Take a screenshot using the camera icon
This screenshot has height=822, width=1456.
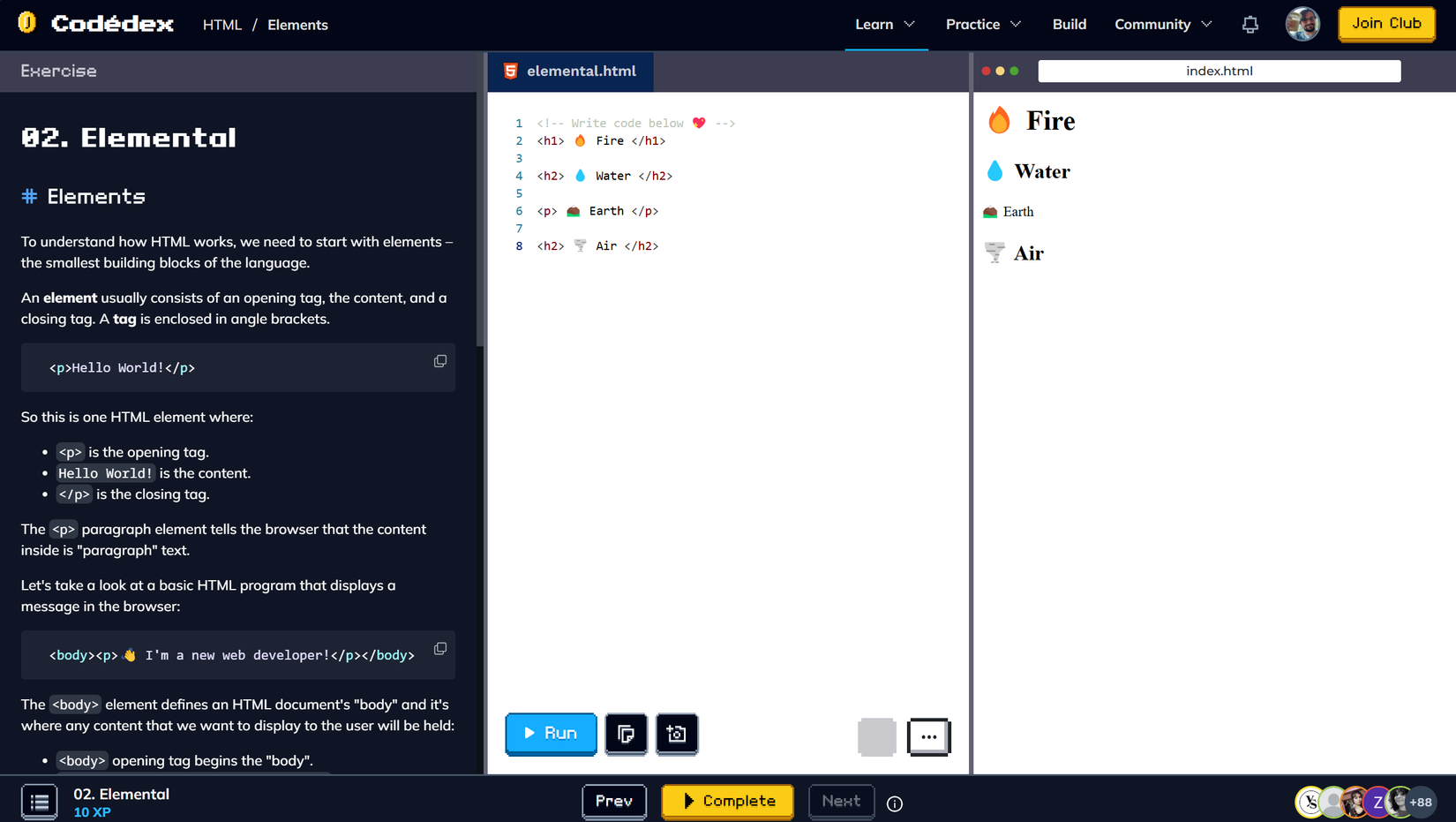click(x=677, y=734)
